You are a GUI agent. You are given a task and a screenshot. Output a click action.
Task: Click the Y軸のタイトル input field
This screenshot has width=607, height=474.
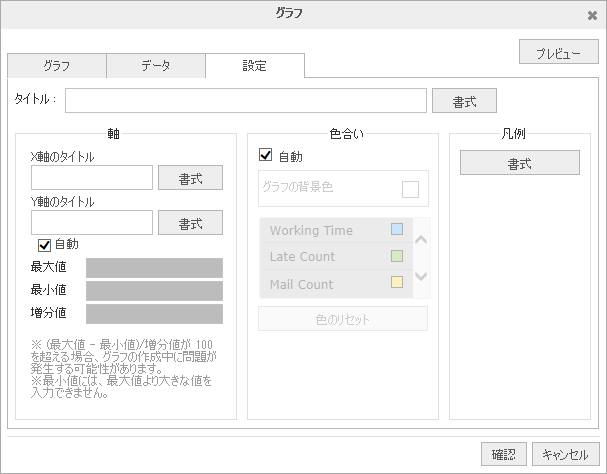[x=92, y=222]
